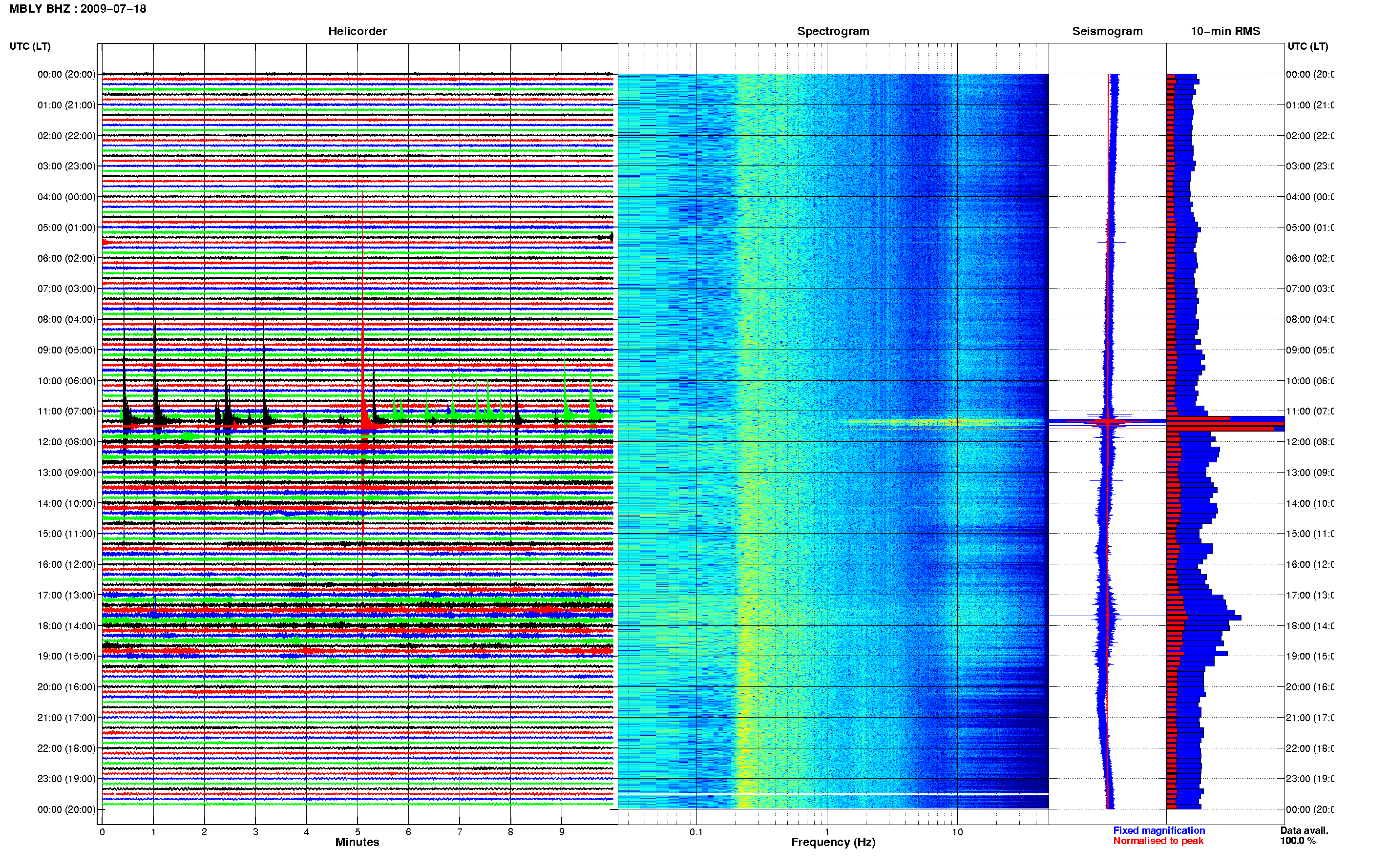Click the left 17:00 (13:00) time label
This screenshot has width=1389, height=868.
(x=66, y=595)
